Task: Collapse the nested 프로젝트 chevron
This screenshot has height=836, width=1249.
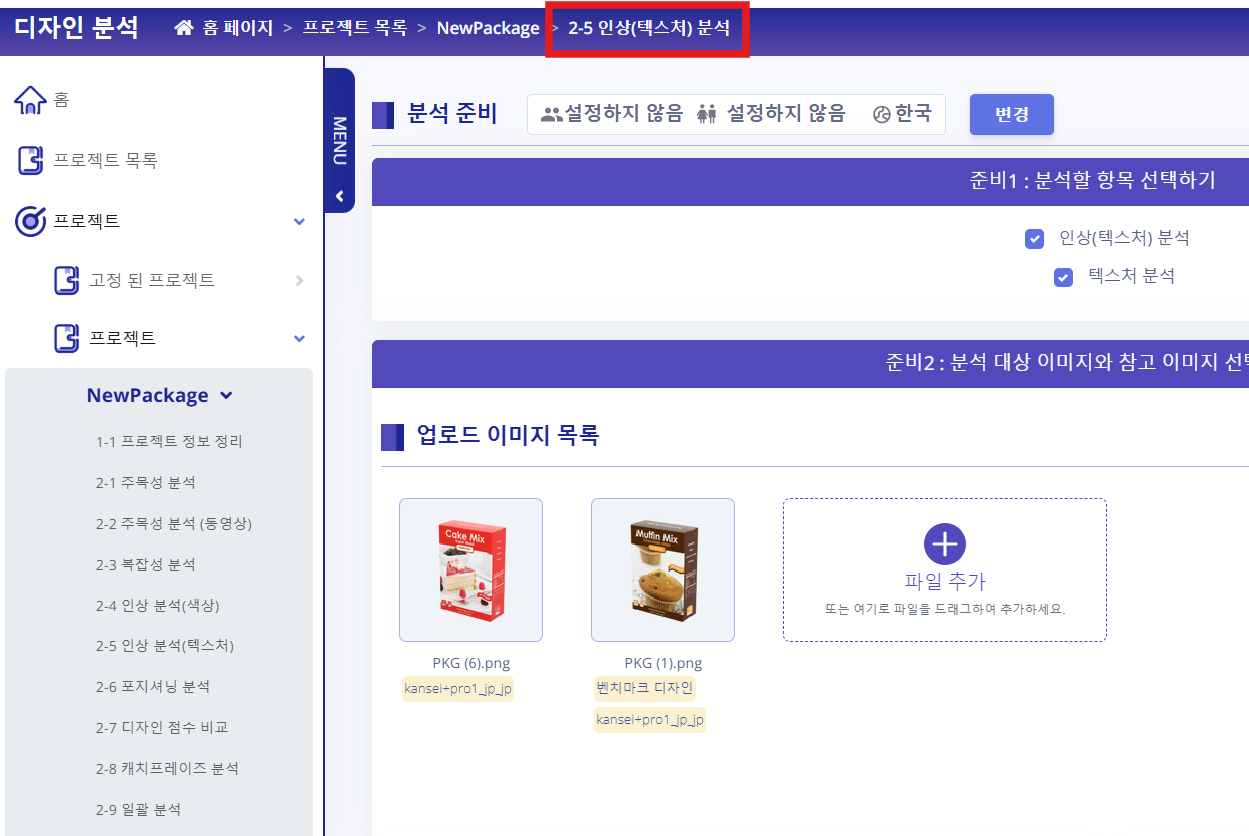Action: 299,339
